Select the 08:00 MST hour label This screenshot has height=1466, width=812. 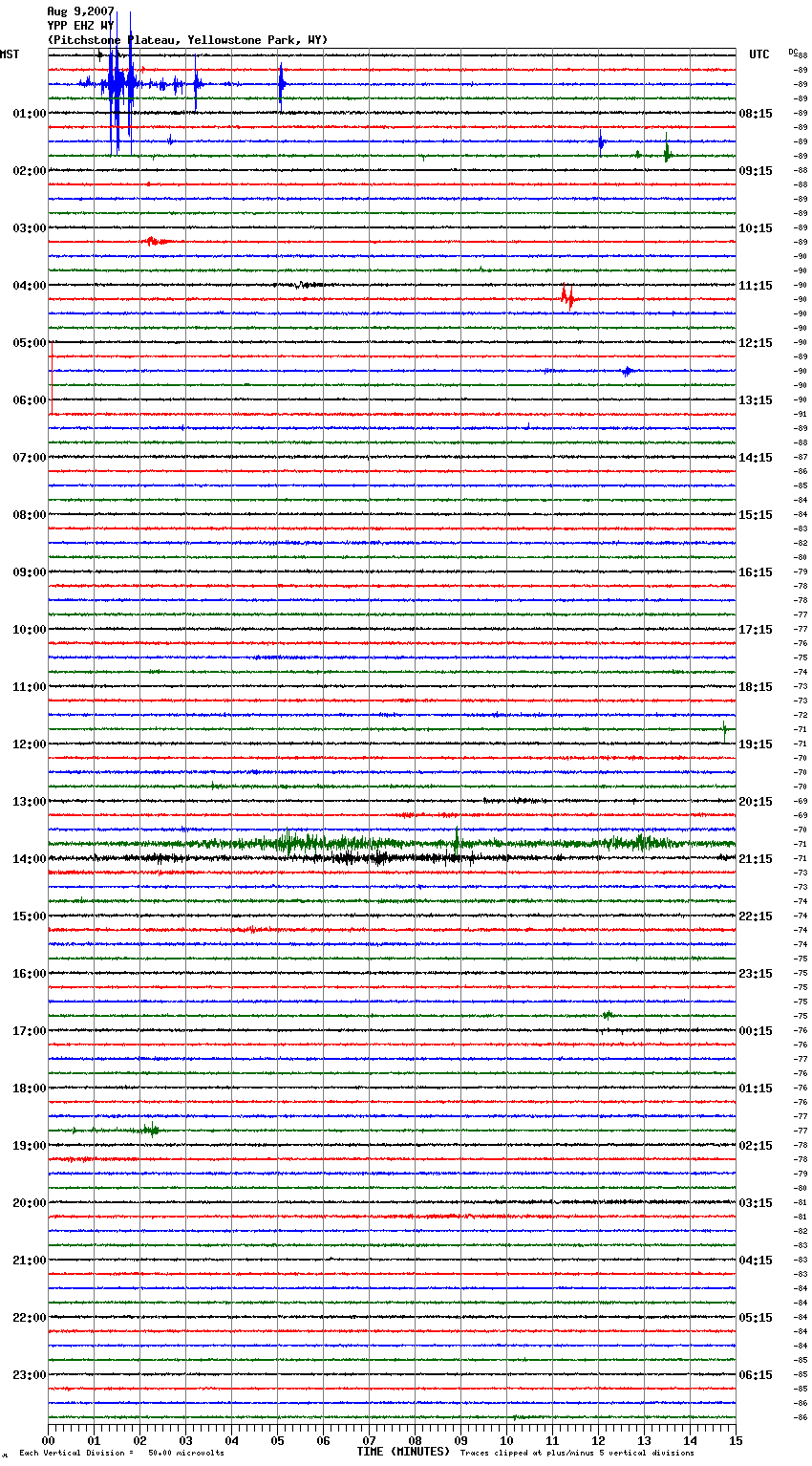(x=30, y=514)
